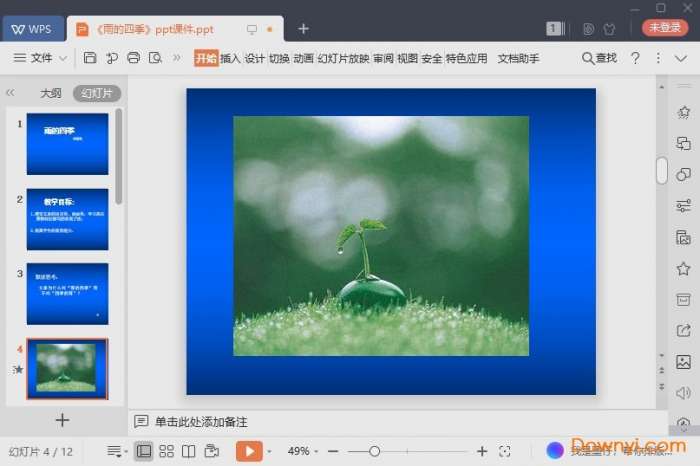Click vertical scrollbar thumb of slide editor
This screenshot has width=700, height=466.
pos(662,170)
